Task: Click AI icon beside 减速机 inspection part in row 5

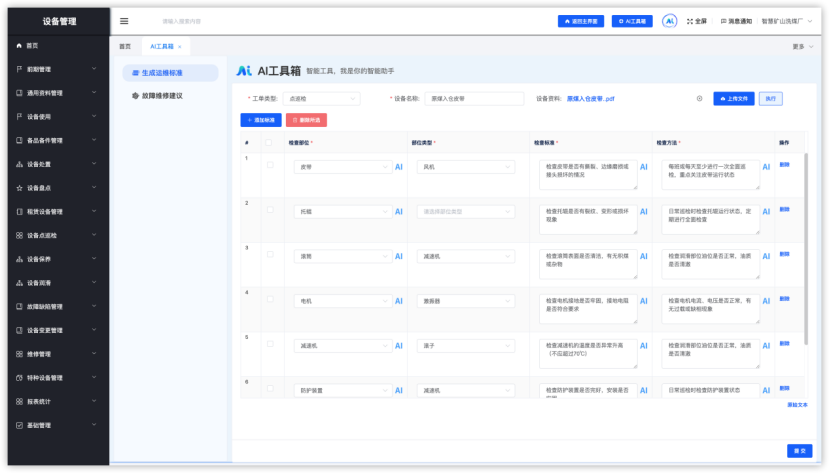Action: (x=399, y=346)
